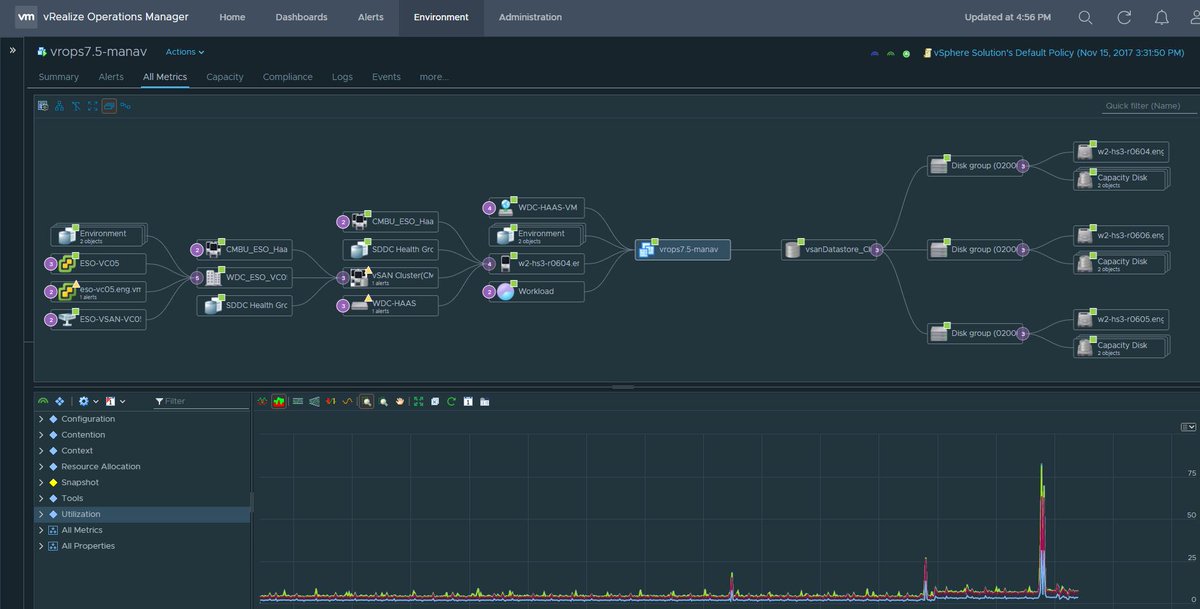The image size is (1200, 609).
Task: Expand the Snapshot metric group
Action: click(41, 483)
